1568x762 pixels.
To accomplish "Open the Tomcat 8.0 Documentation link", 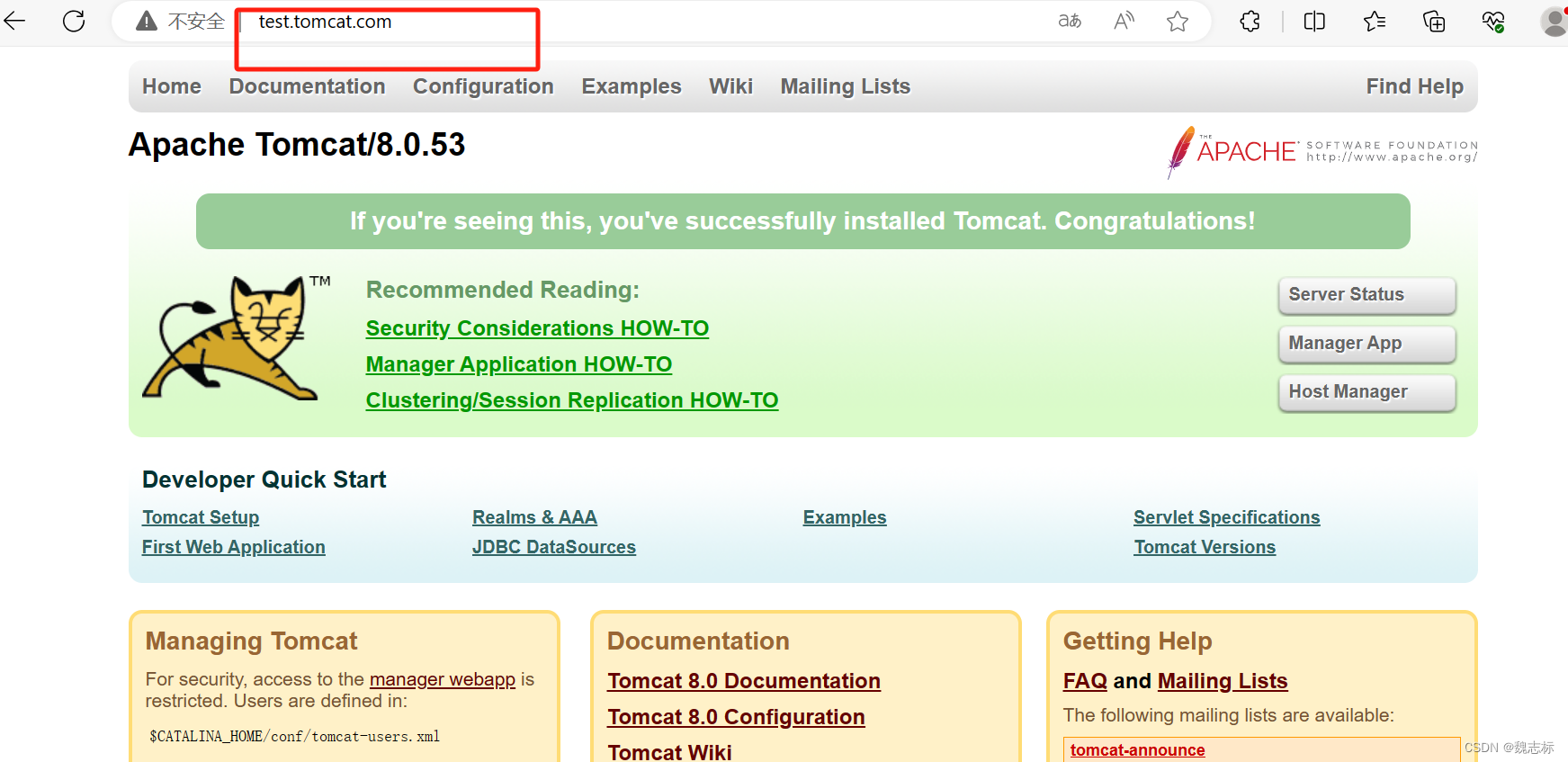I will tap(744, 681).
